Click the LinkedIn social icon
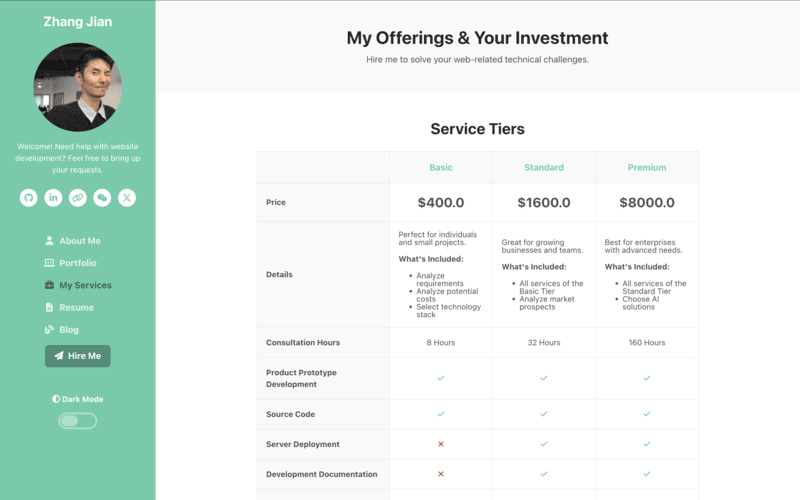Image resolution: width=800 pixels, height=500 pixels. pos(53,198)
